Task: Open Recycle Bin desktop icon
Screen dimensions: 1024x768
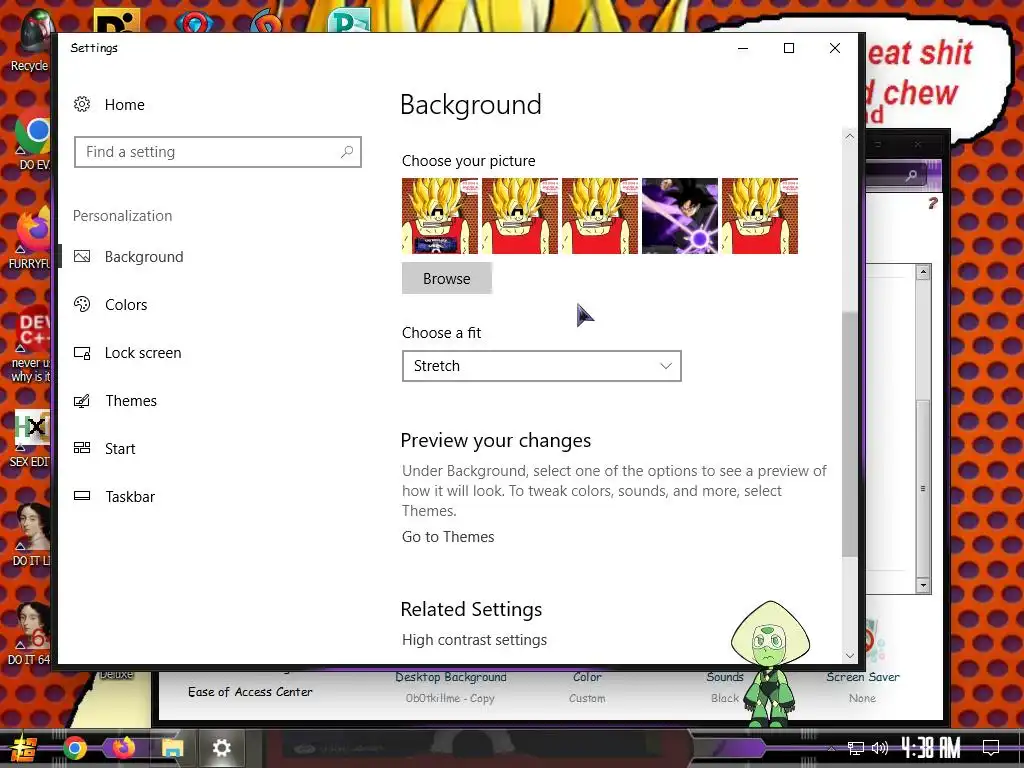Action: click(29, 42)
